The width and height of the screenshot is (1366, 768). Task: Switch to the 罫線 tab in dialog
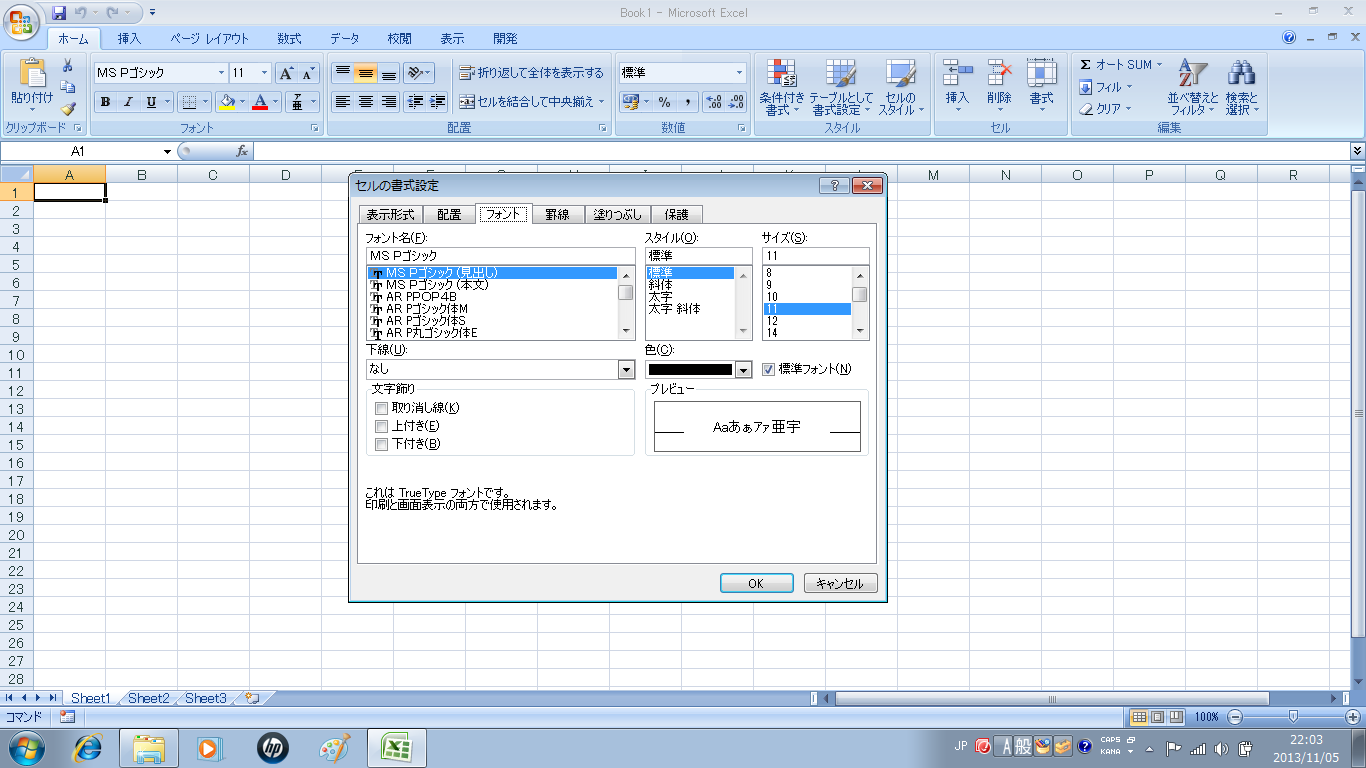557,214
